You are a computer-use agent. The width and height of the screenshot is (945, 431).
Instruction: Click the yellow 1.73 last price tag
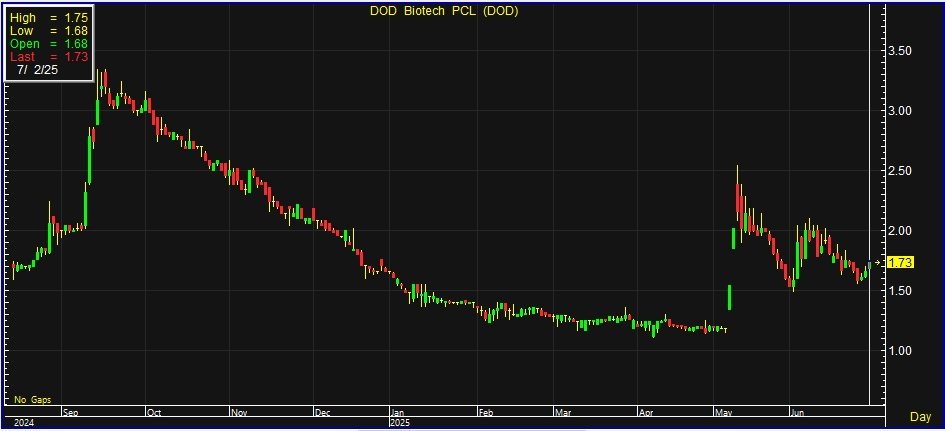(x=902, y=262)
